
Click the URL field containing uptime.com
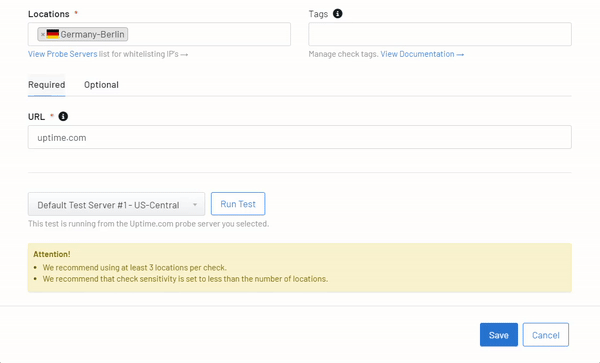coord(300,137)
